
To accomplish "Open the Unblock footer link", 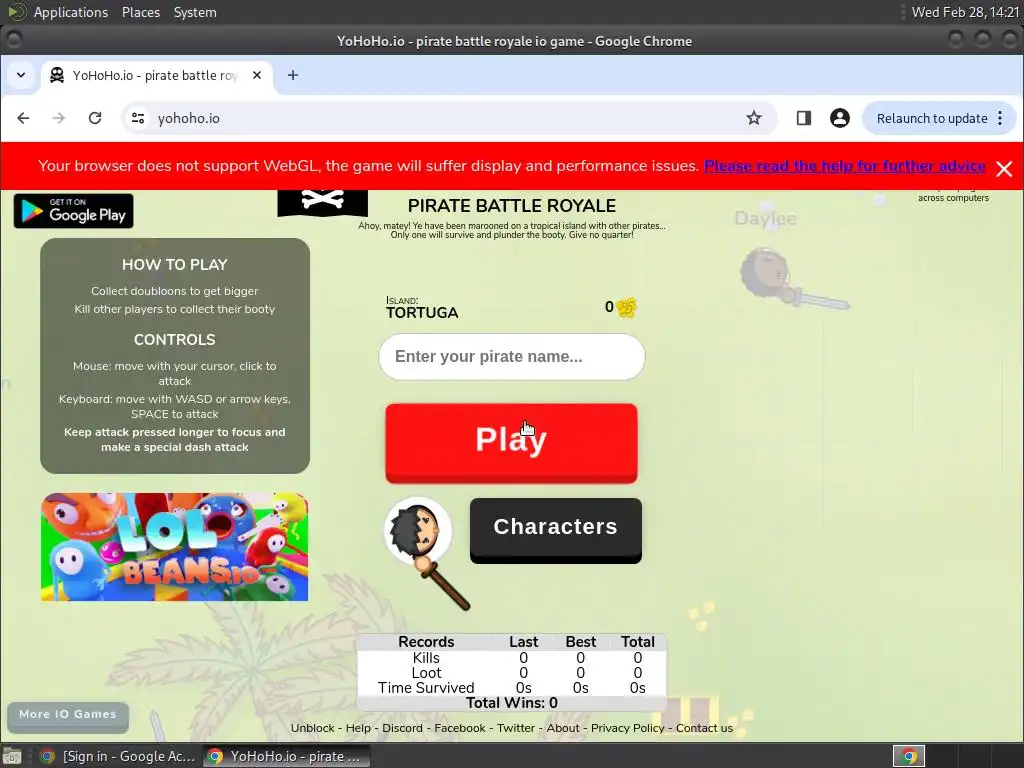I will tap(312, 728).
